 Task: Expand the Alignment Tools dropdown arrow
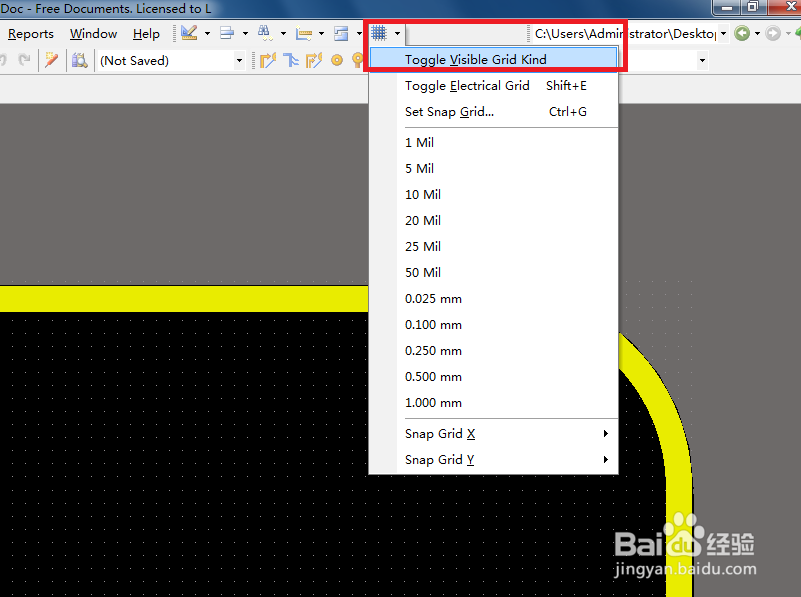pyautogui.click(x=245, y=34)
